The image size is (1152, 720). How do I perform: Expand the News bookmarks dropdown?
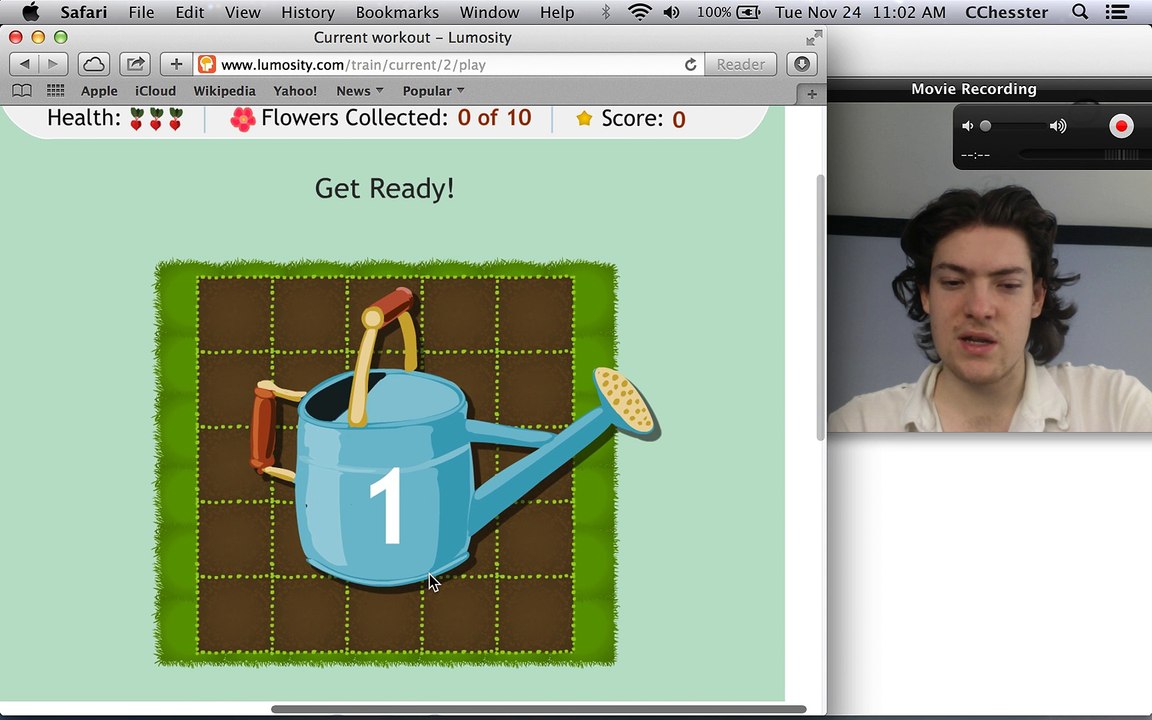tap(359, 90)
